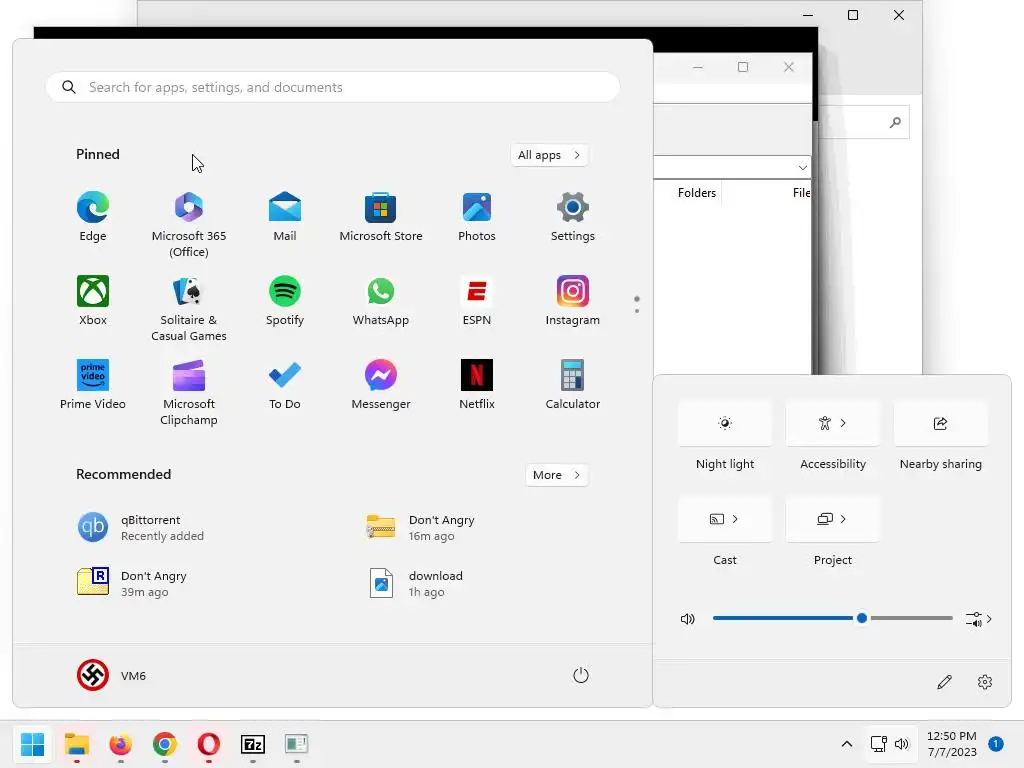
Task: Open the Mail app
Action: click(x=285, y=217)
